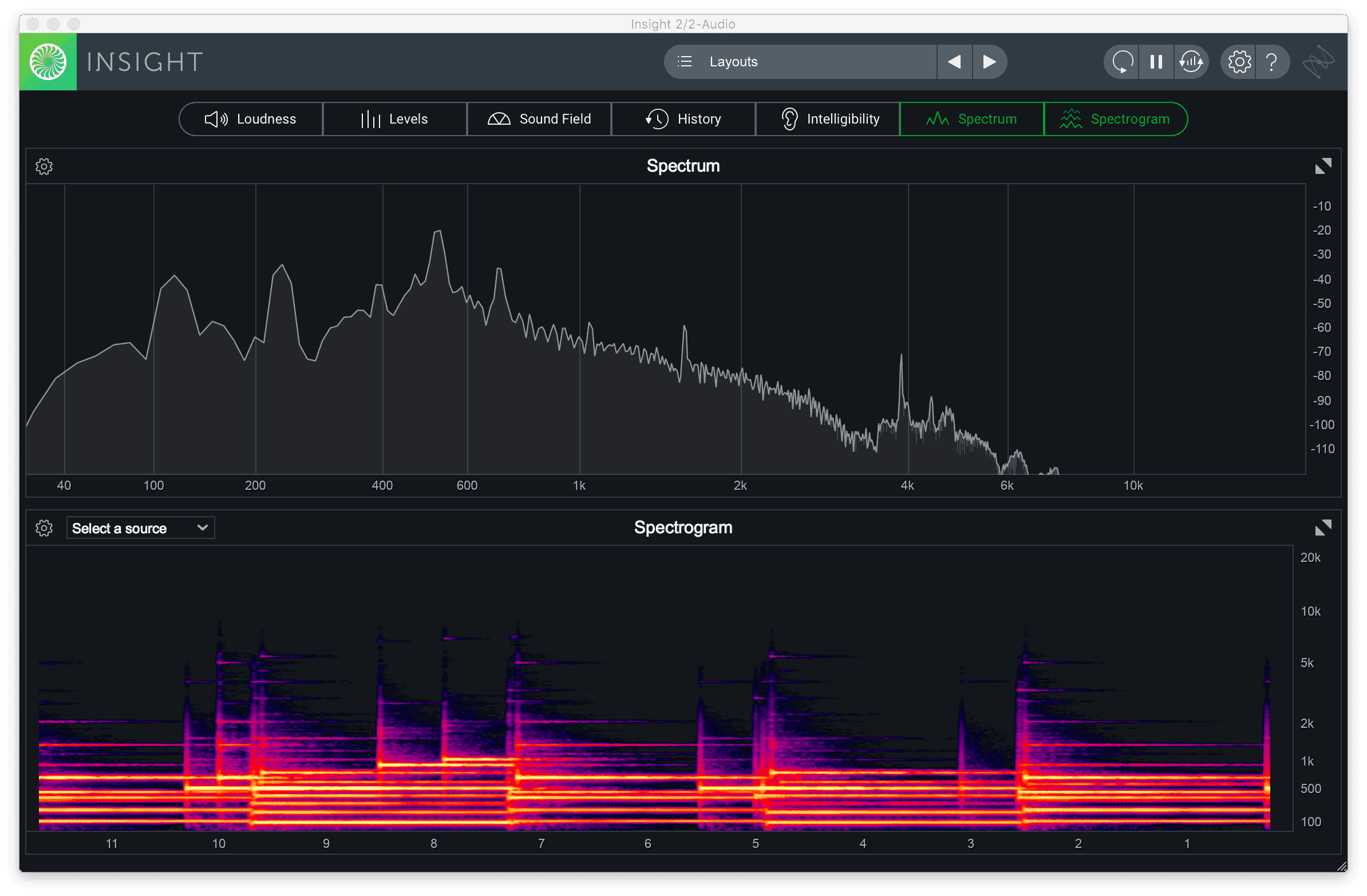Disable the Spectrum module tab
Screen dimensions: 1367x896
point(971,119)
